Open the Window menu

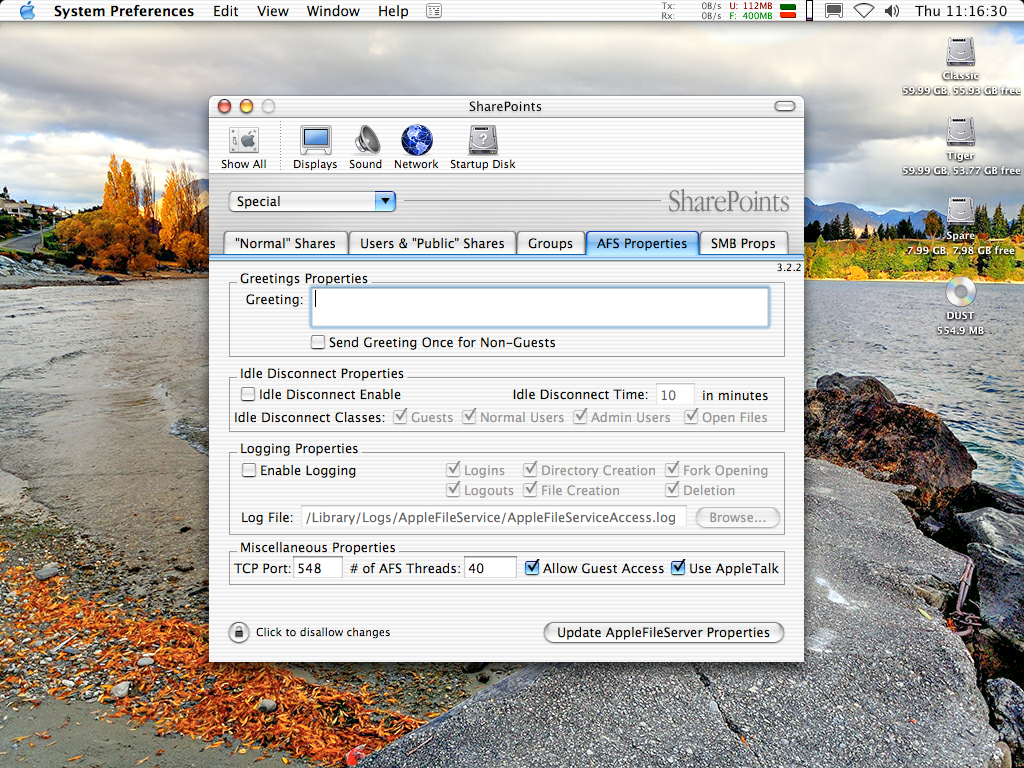pyautogui.click(x=333, y=11)
